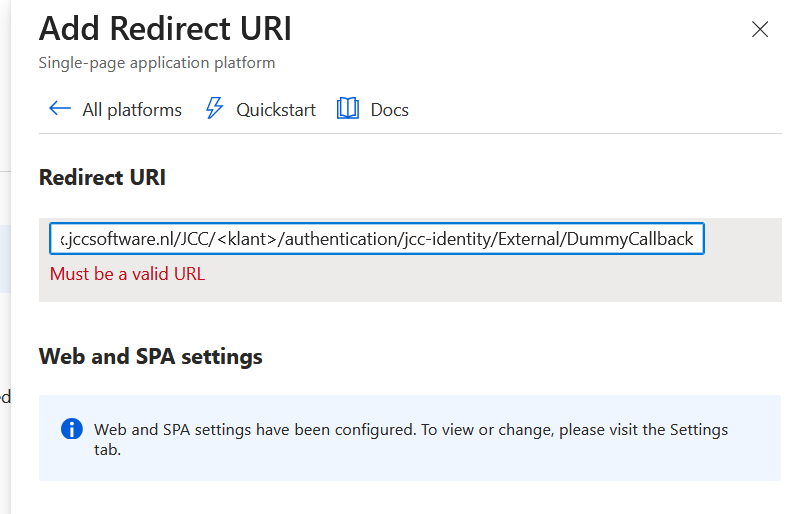Click inside the Redirect URI text field
The height and width of the screenshot is (514, 799).
click(376, 239)
